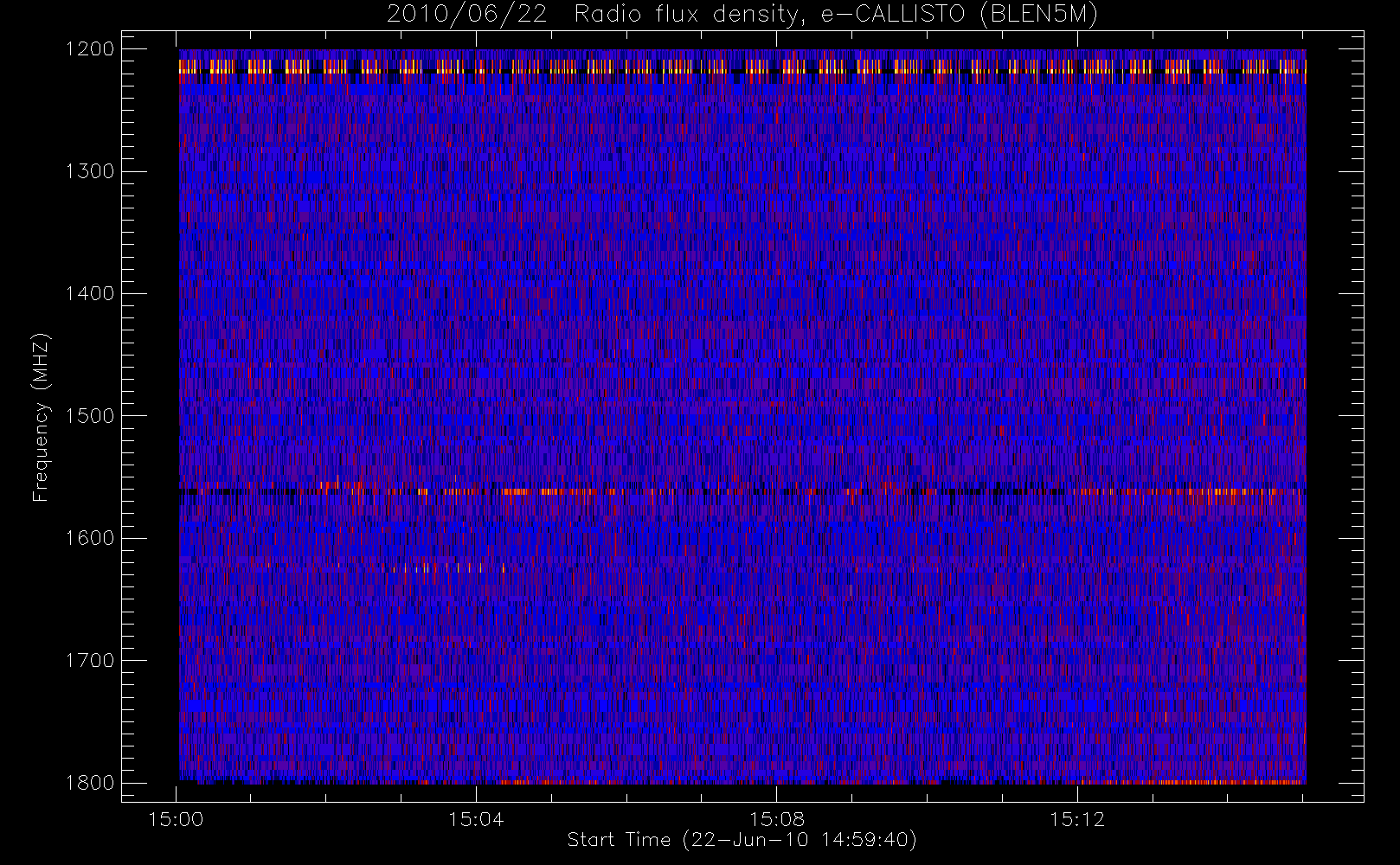Image resolution: width=1400 pixels, height=865 pixels.
Task: Click the 15:12 time tick label
Action: click(1077, 819)
